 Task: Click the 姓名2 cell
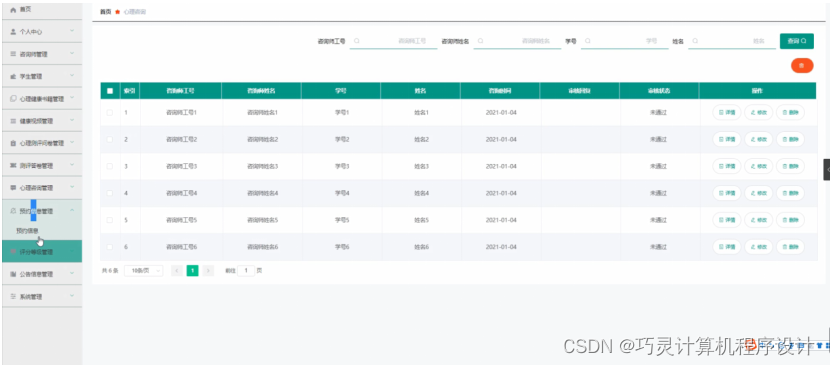(x=421, y=139)
